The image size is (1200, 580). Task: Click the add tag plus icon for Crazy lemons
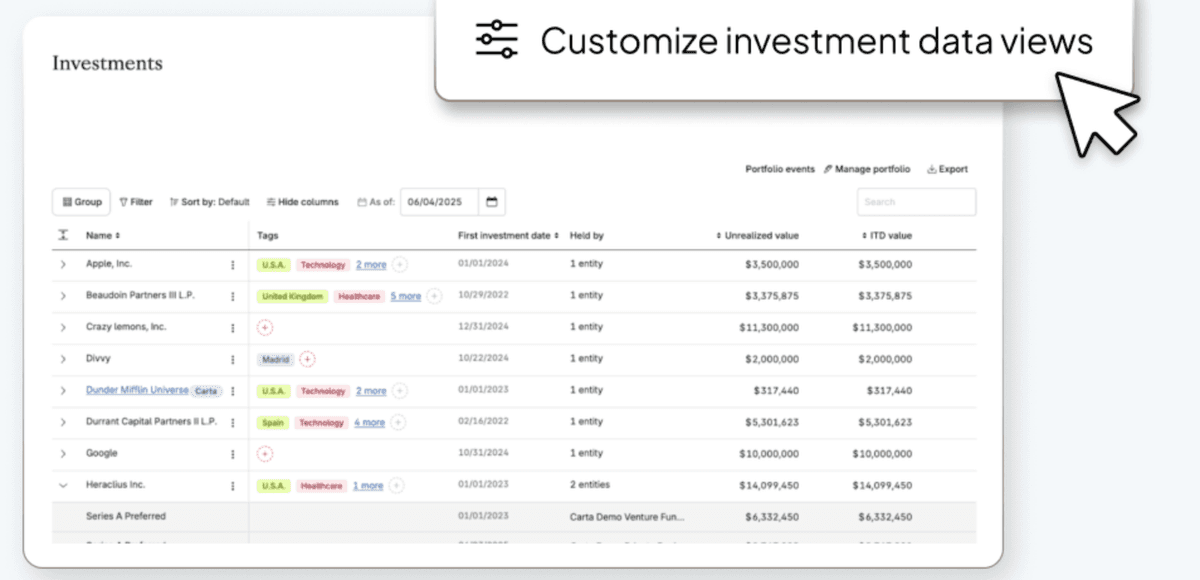click(265, 327)
